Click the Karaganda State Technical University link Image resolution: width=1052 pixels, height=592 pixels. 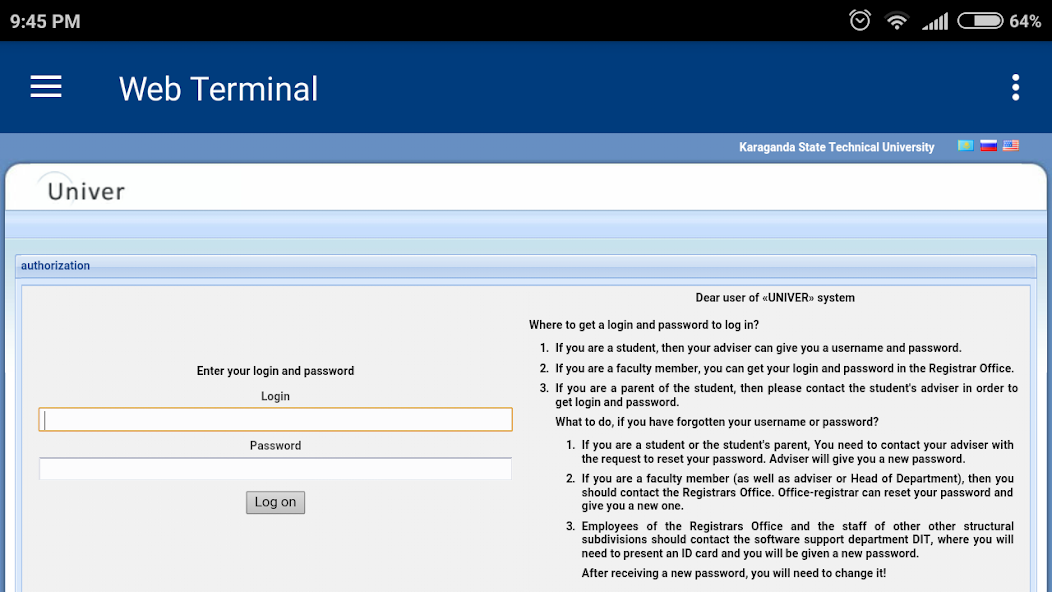(836, 146)
